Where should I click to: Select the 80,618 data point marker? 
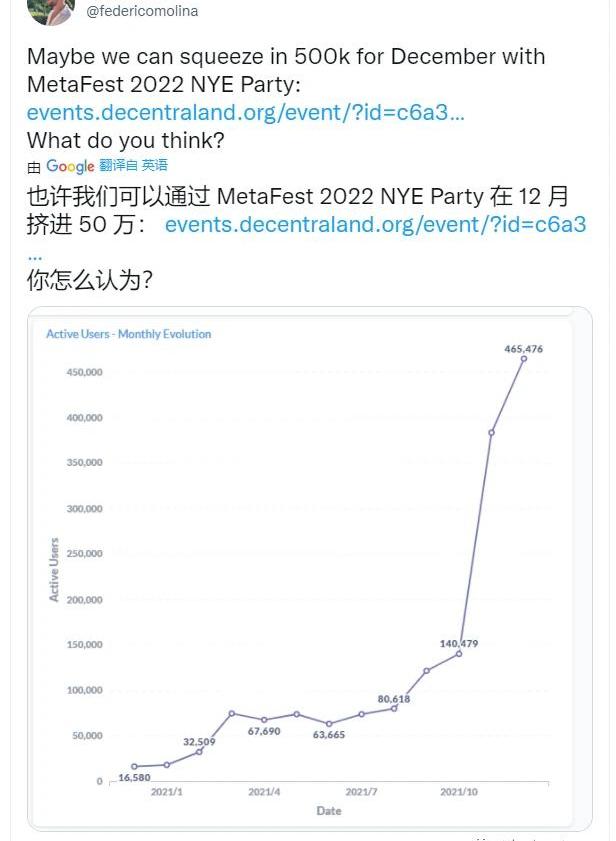click(394, 708)
